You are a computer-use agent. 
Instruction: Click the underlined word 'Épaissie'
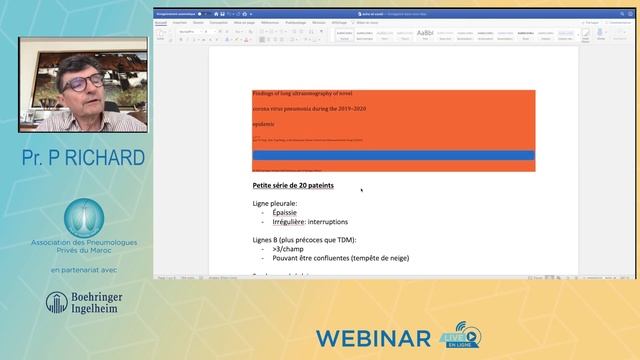point(284,212)
